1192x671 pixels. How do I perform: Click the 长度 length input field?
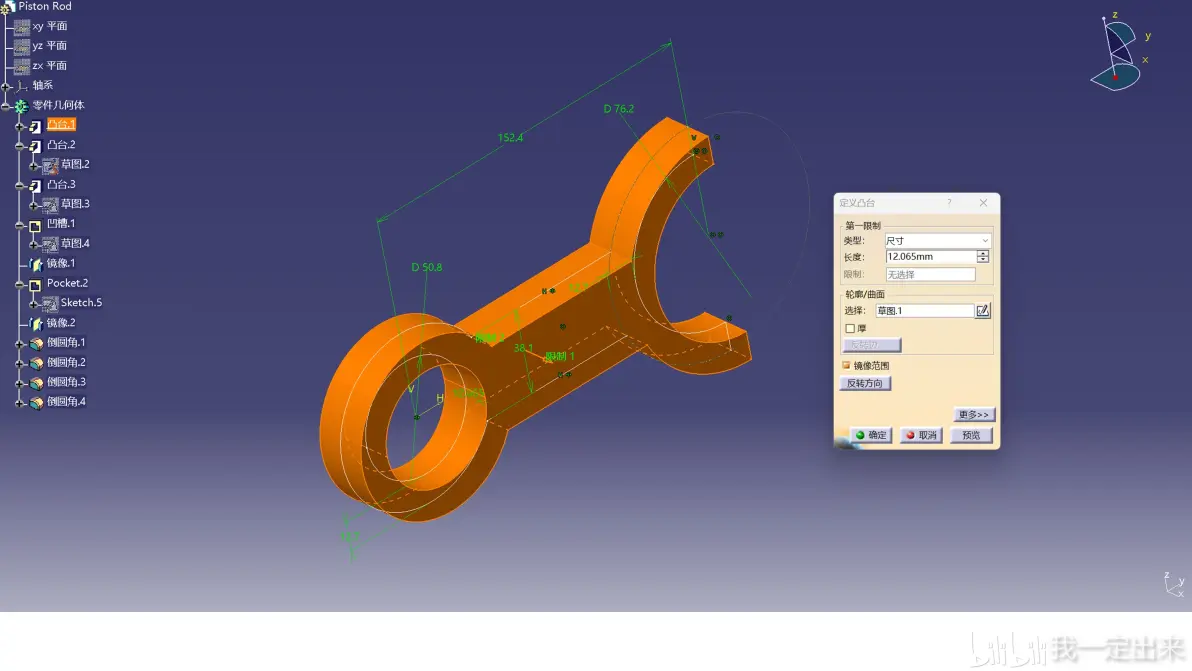930,257
